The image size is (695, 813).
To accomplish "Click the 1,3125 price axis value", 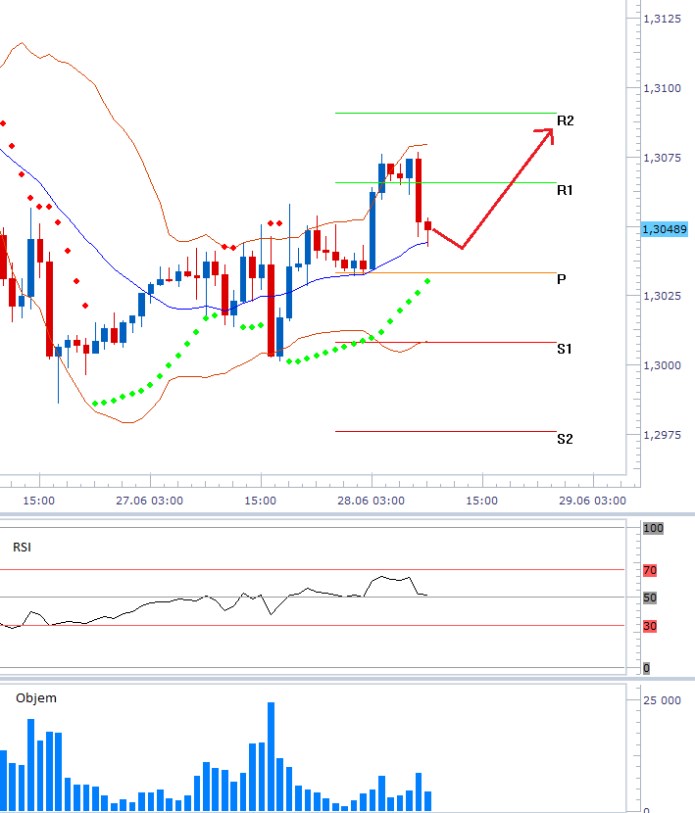I will coord(662,19).
